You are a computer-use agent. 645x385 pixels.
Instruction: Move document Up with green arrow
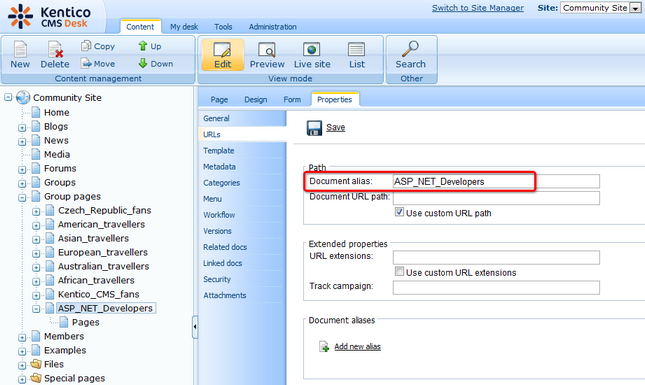click(143, 46)
